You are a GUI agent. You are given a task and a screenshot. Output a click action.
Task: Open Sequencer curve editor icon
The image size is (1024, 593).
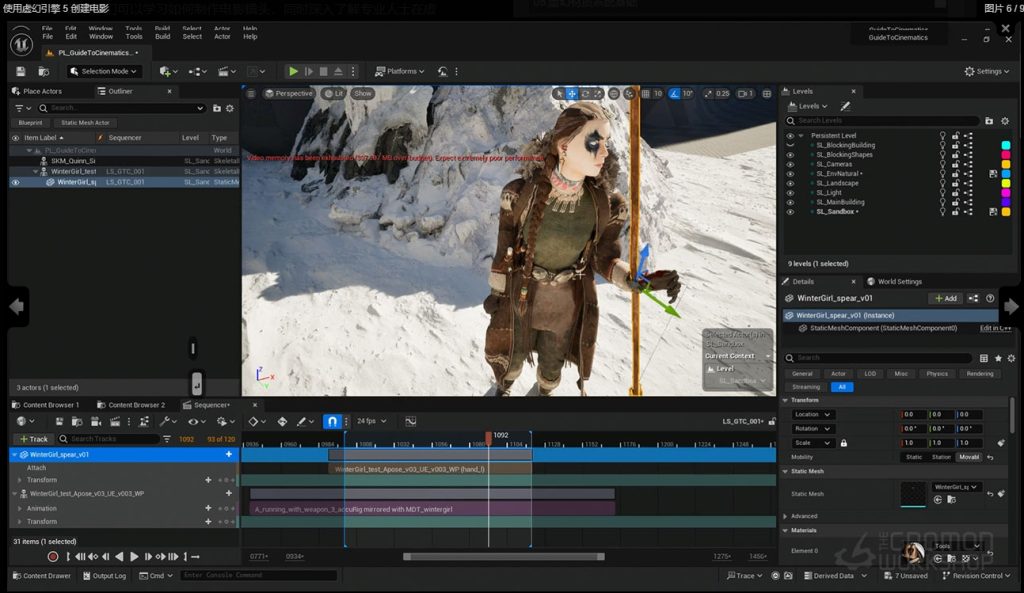[x=411, y=421]
